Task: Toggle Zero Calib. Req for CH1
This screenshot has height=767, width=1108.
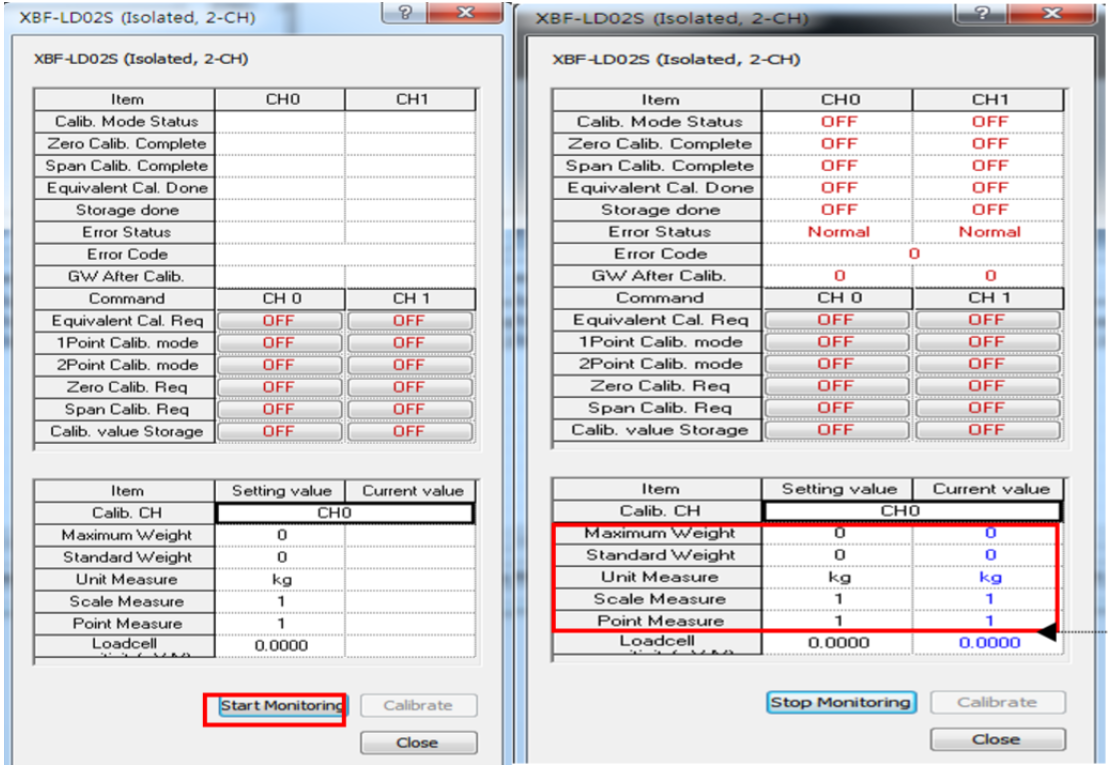Action: point(410,386)
